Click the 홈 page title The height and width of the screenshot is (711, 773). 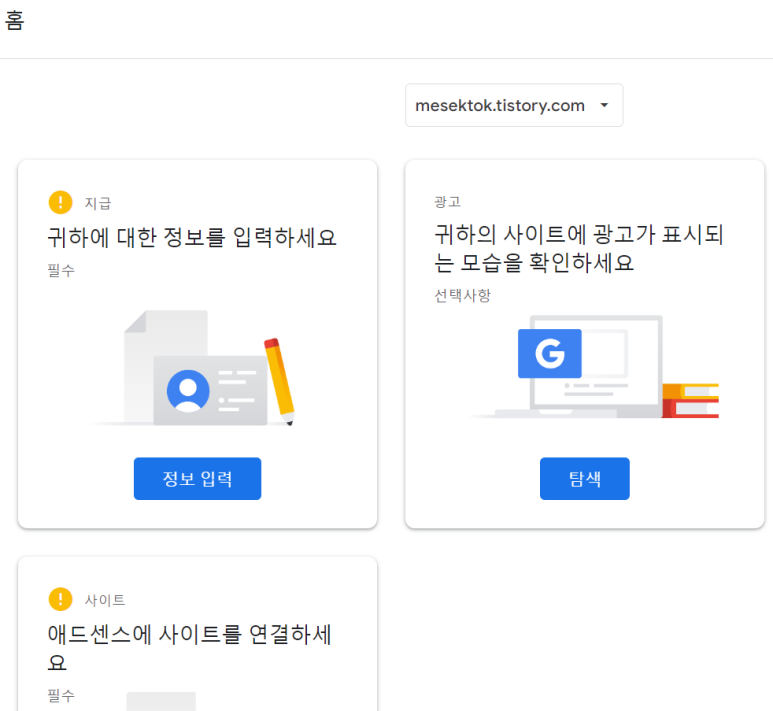tap(14, 21)
